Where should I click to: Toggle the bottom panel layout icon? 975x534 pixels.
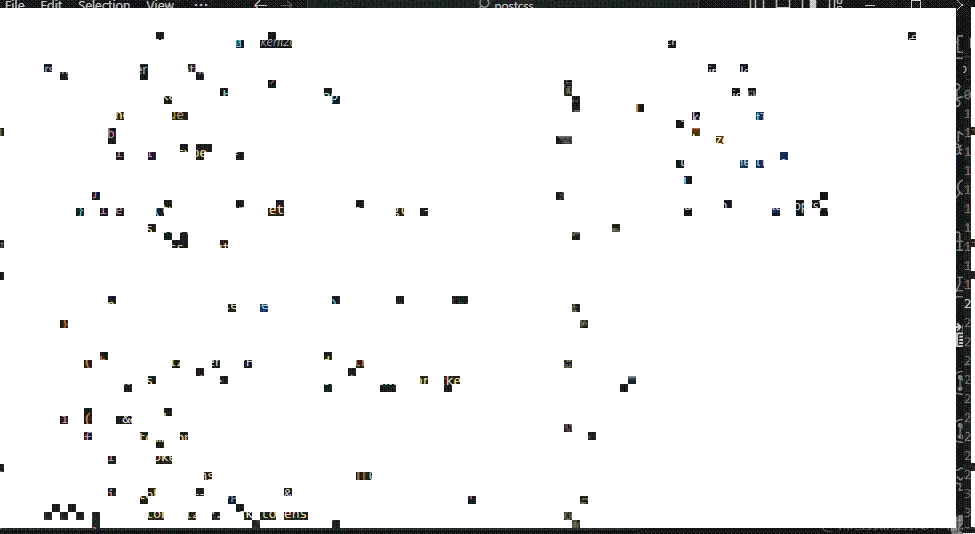coord(783,5)
